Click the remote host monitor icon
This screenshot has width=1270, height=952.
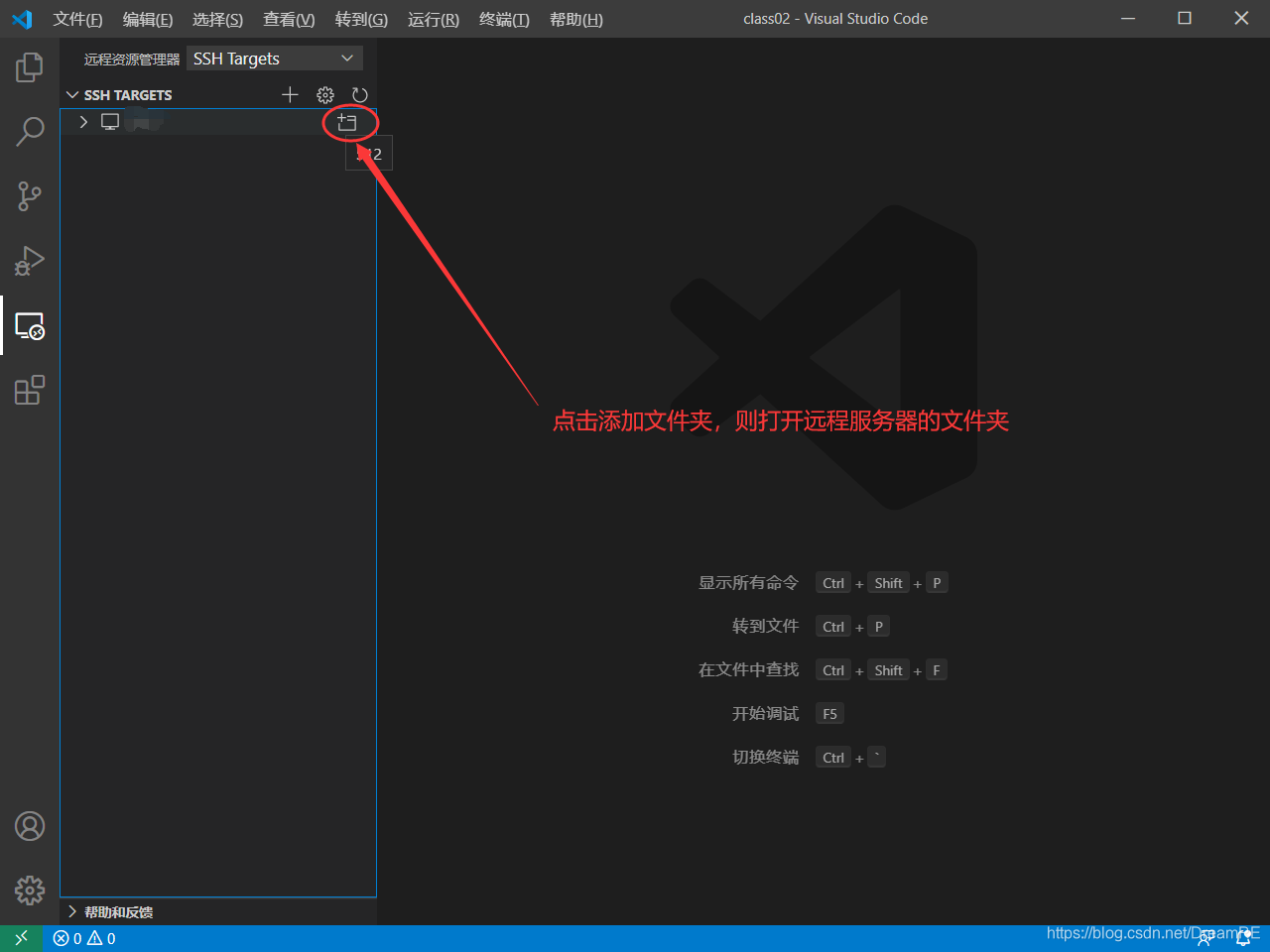tap(110, 122)
